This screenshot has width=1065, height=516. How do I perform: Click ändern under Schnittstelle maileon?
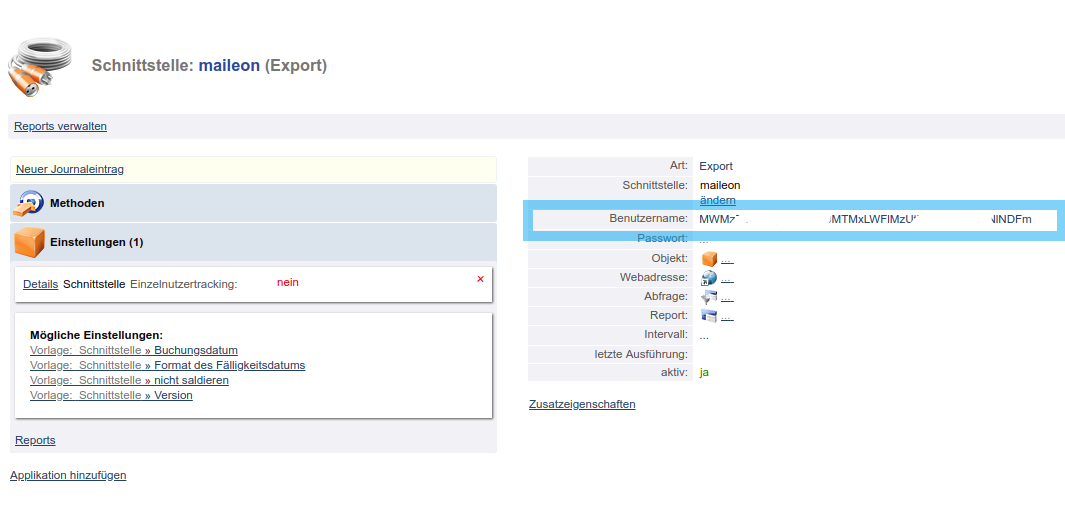coord(717,200)
